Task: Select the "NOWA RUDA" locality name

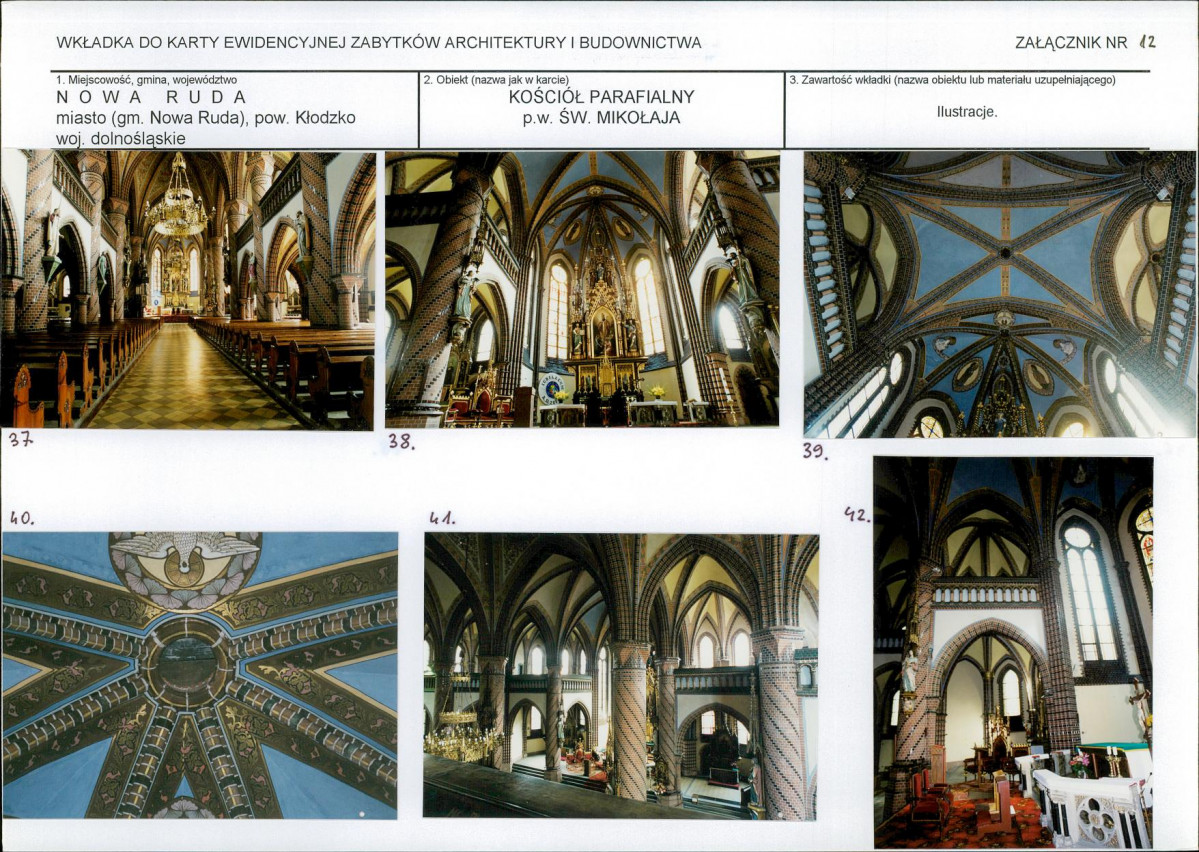Action: point(151,97)
